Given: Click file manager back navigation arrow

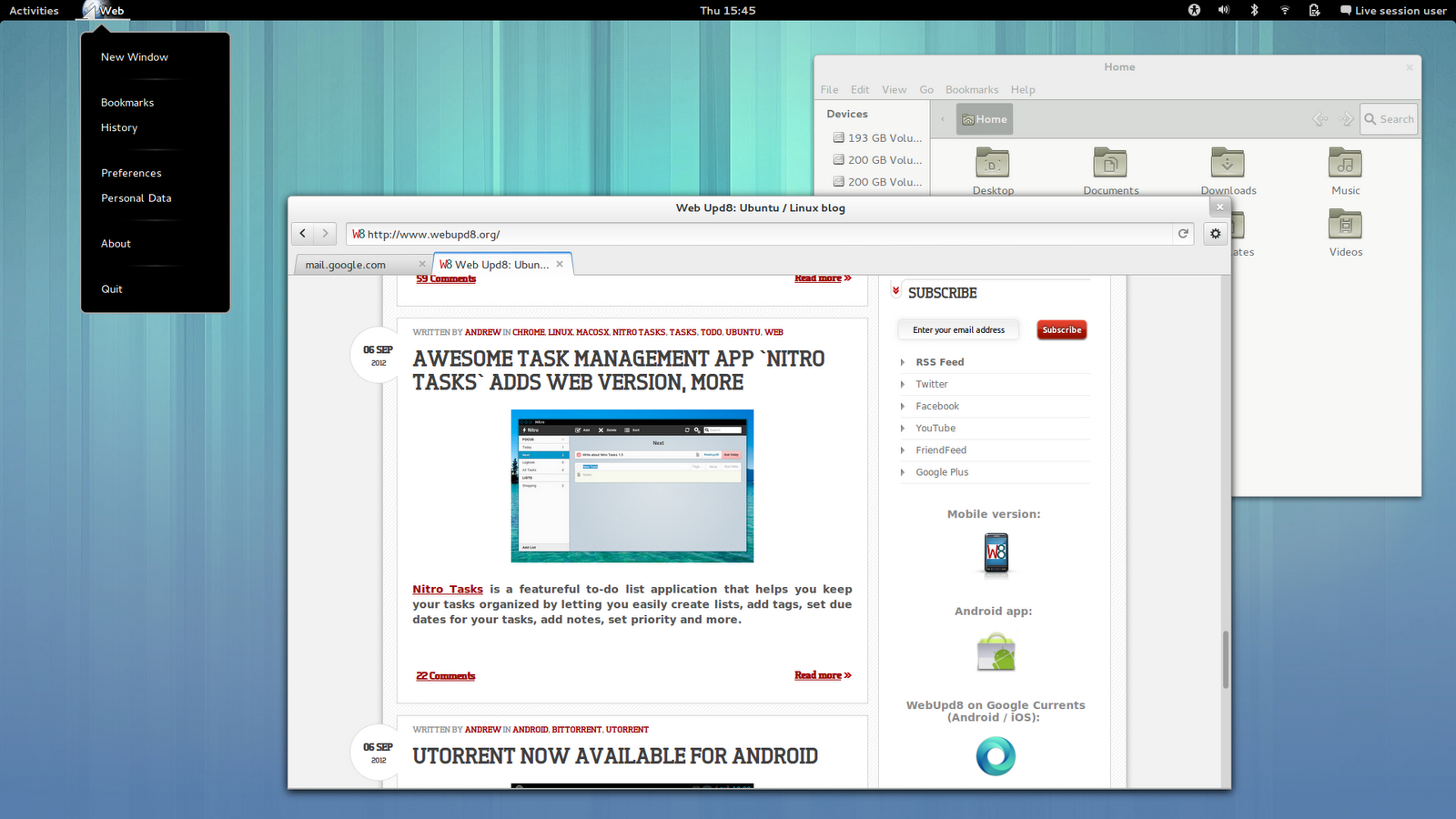Looking at the screenshot, I should click(1320, 119).
